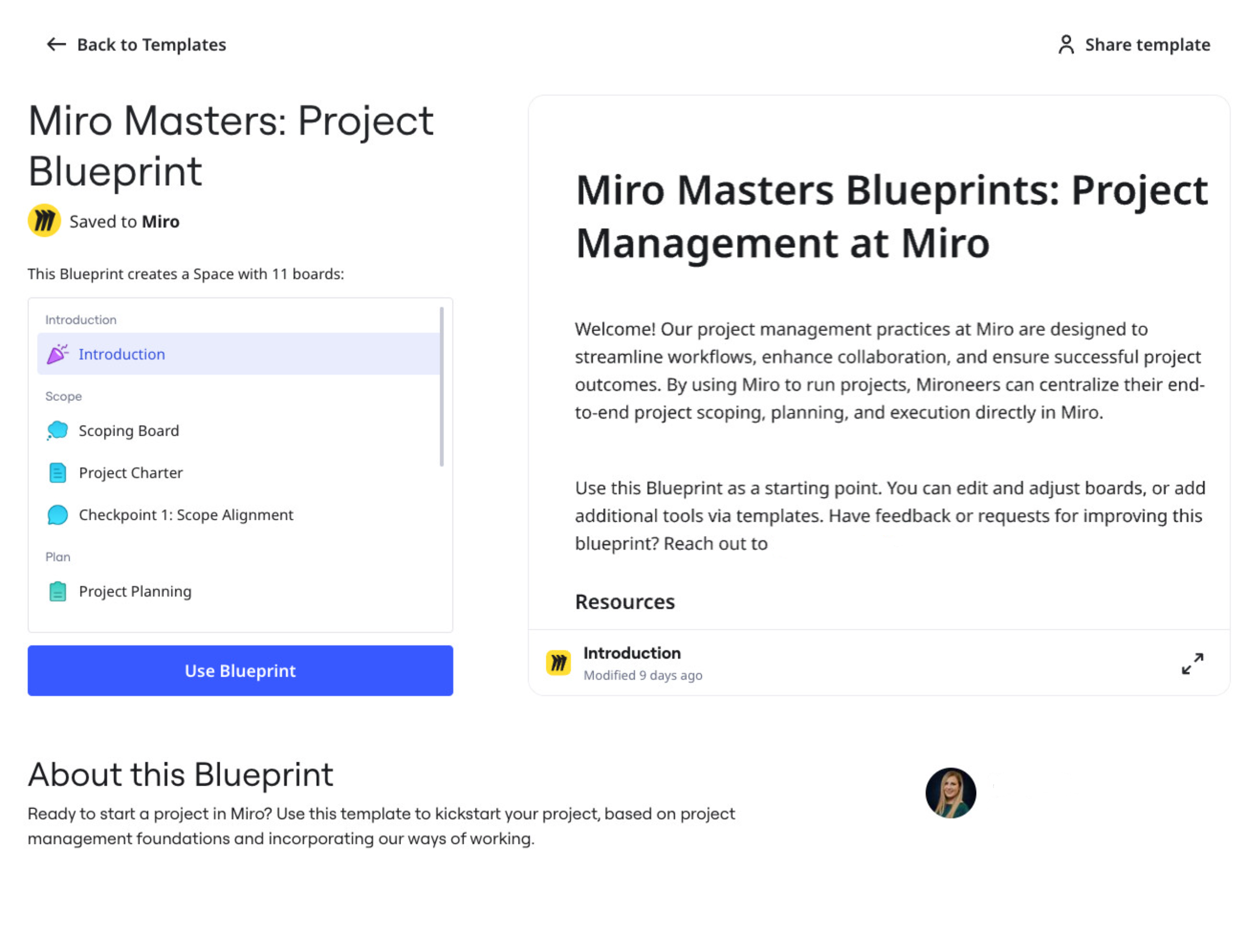Click the Use Blueprint button
The image size is (1260, 952).
(239, 670)
